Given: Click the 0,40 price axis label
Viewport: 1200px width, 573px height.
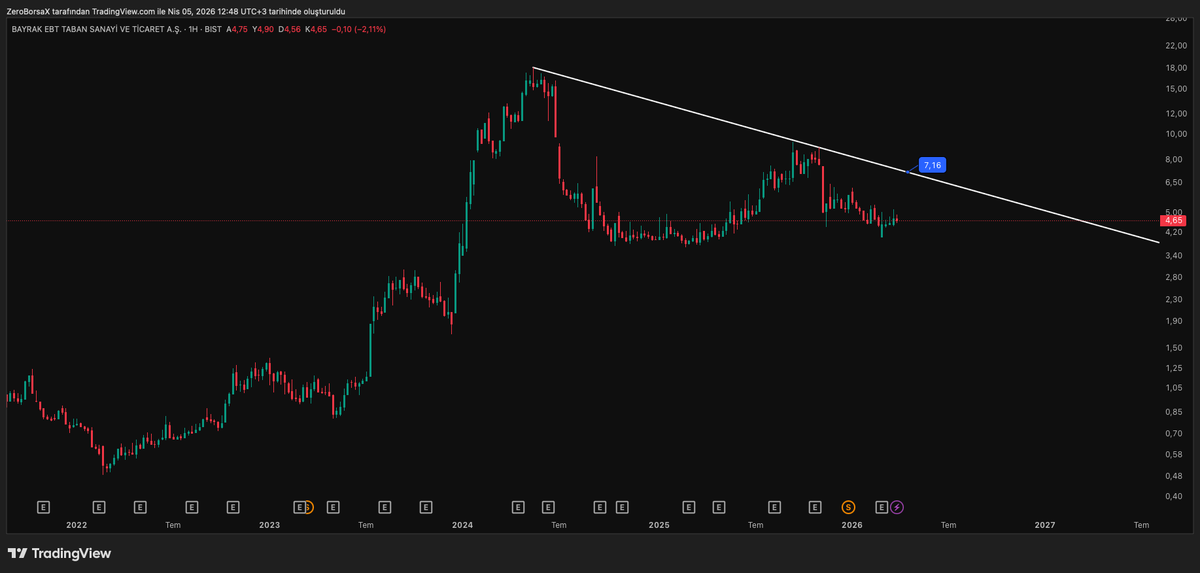Looking at the screenshot, I should click(x=1174, y=497).
